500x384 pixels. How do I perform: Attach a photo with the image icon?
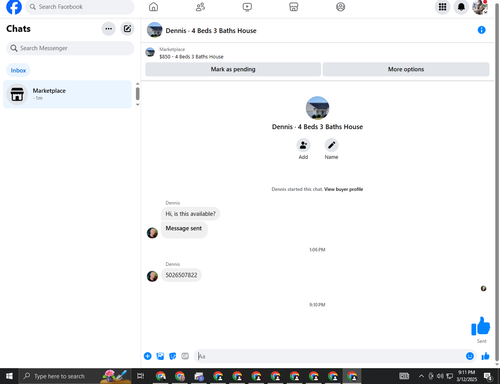click(x=160, y=356)
